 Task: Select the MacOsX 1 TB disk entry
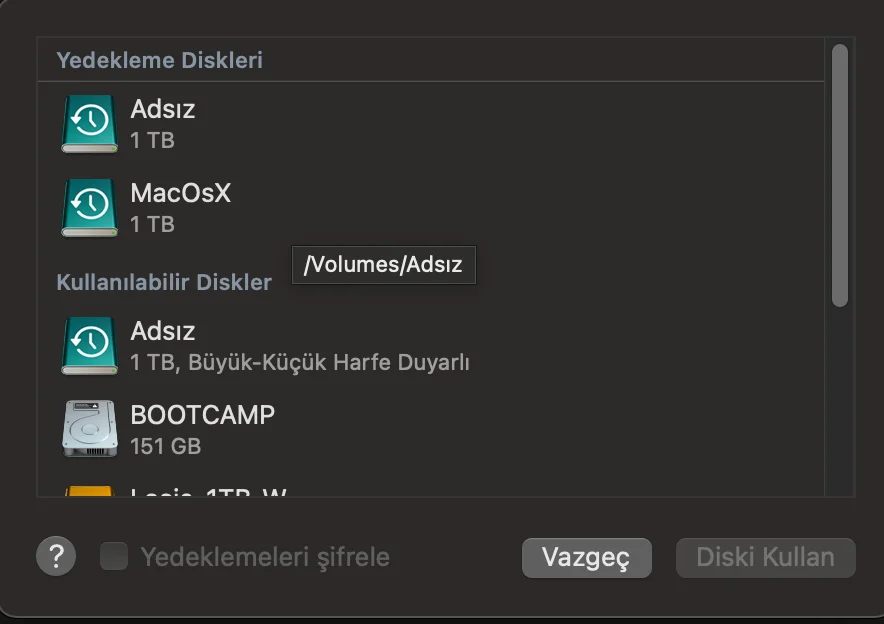coord(431,207)
